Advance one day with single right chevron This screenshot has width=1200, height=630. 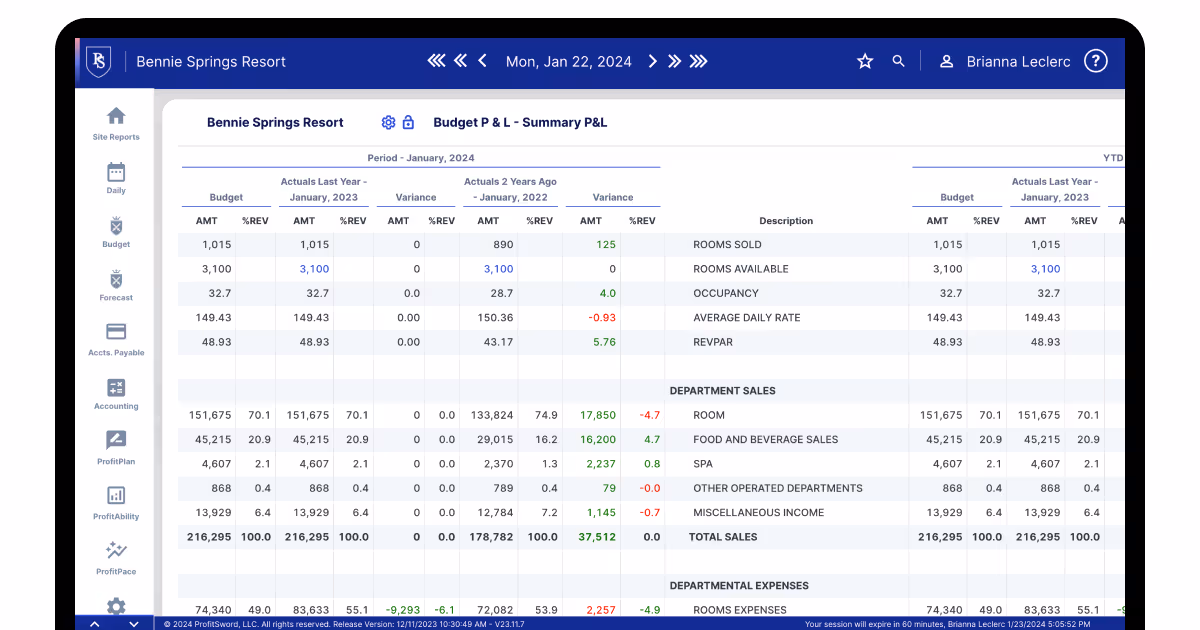tap(653, 61)
